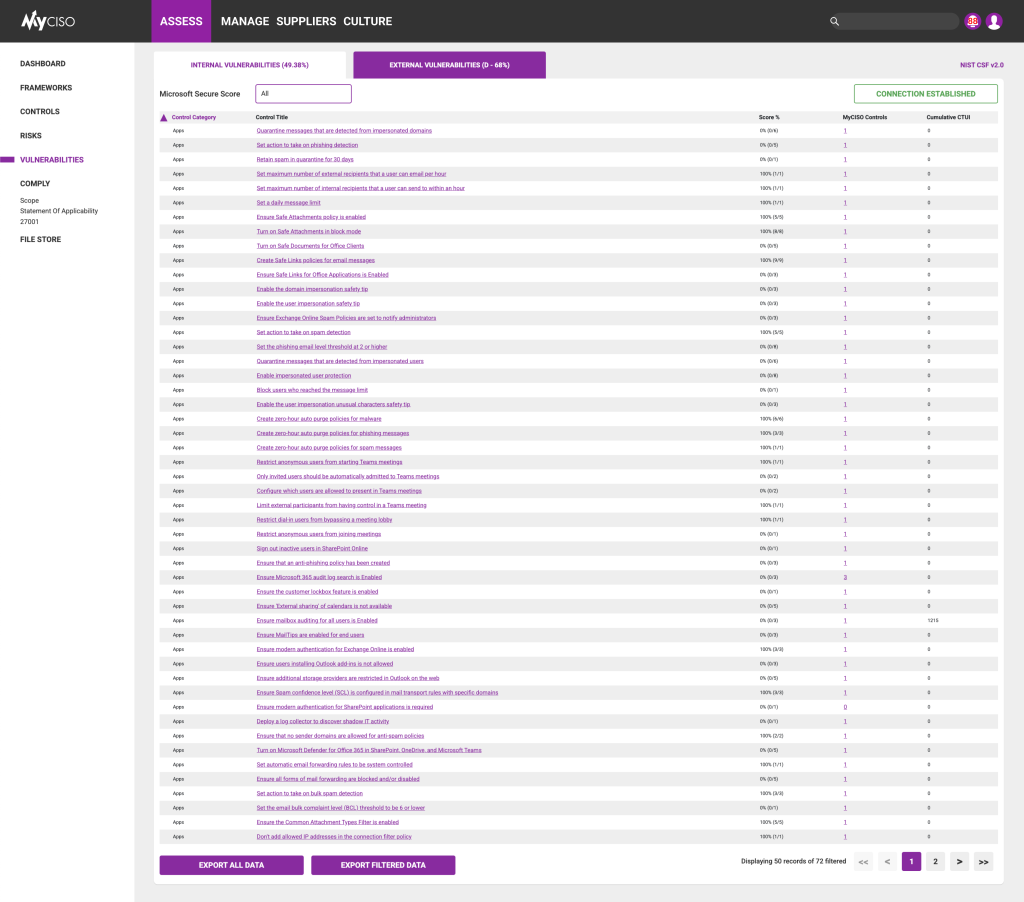1024x902 pixels.
Task: Open the notifications bell icon
Action: [x=970, y=21]
